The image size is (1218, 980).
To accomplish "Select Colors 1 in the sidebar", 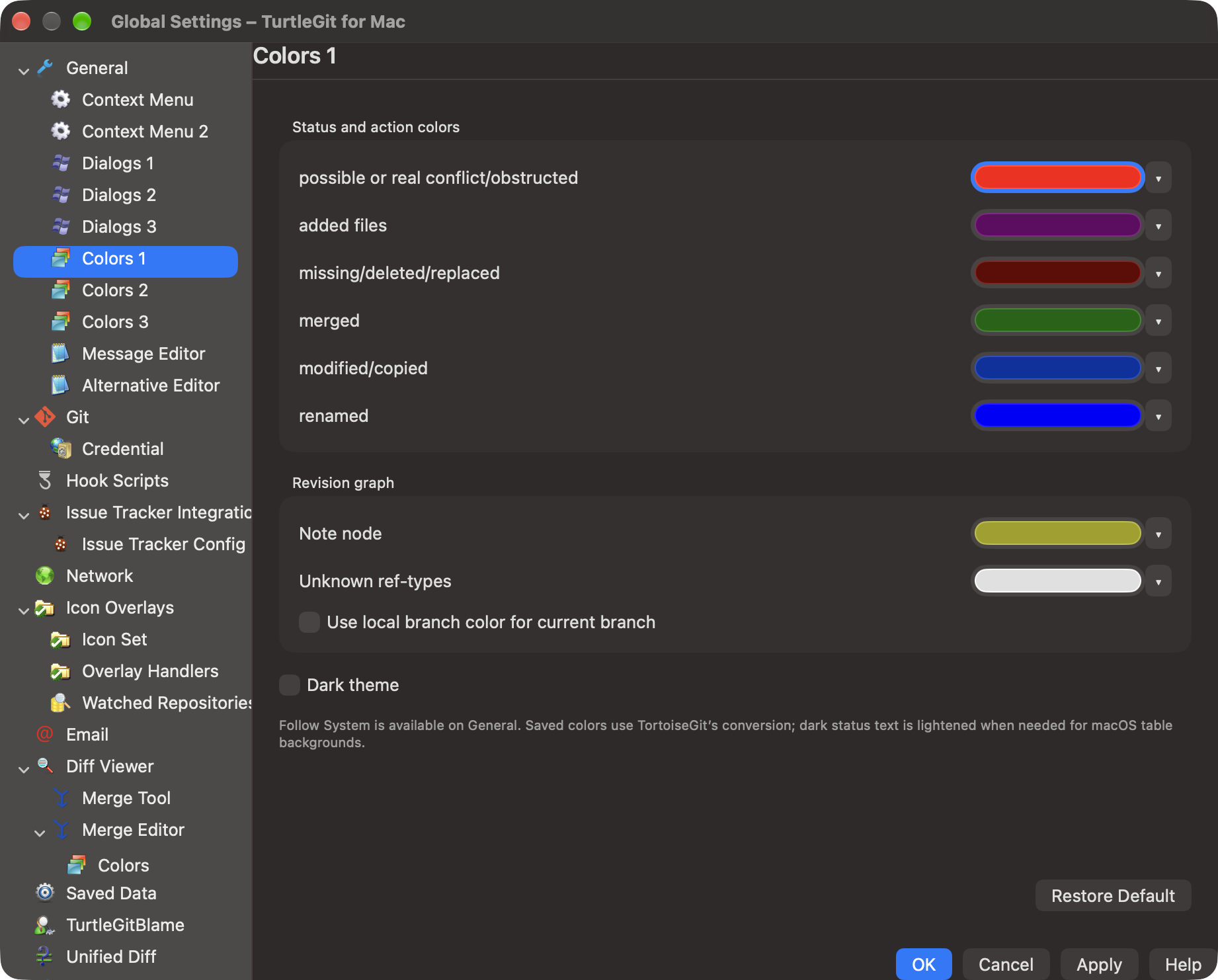I will tap(126, 261).
